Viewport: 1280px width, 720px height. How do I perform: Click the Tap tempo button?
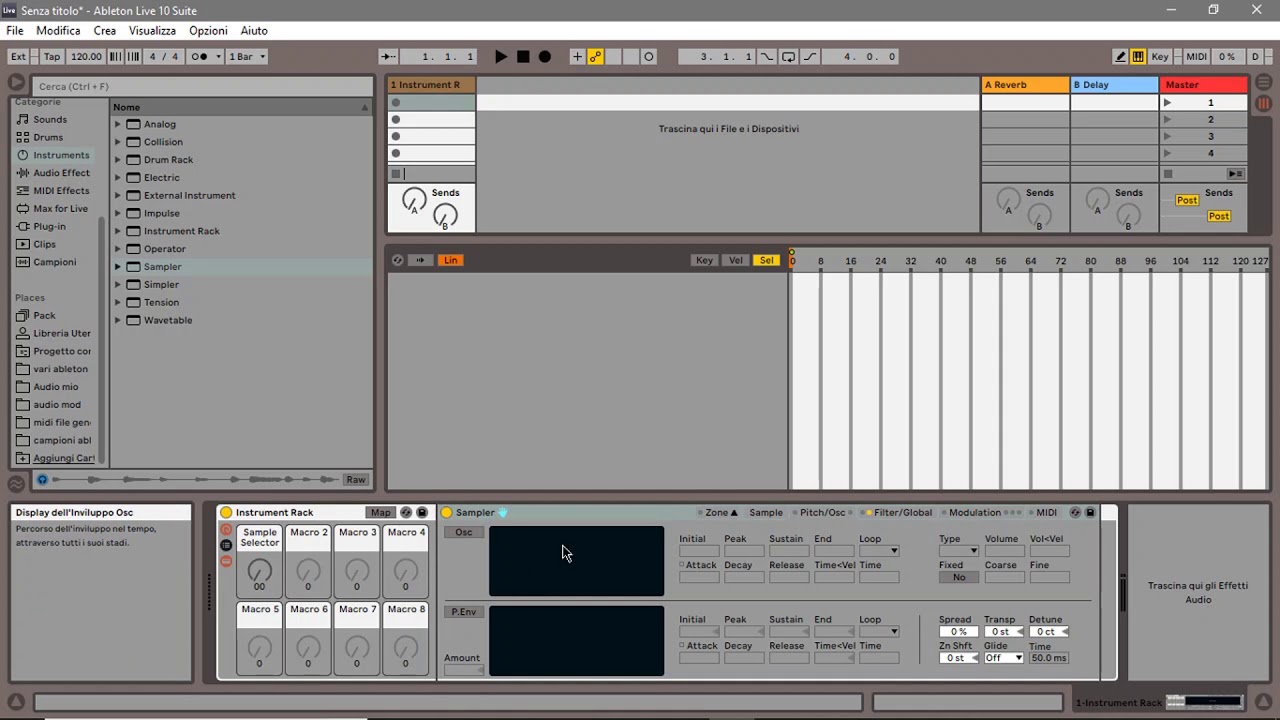pyautogui.click(x=52, y=57)
